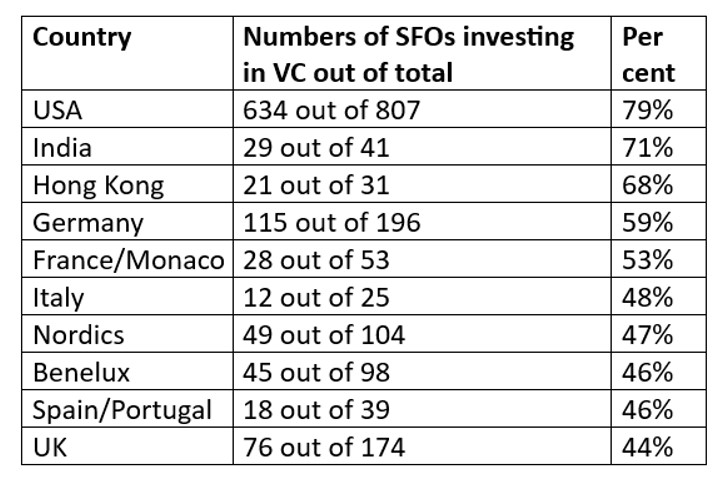The width and height of the screenshot is (727, 487).
Task: Select the 79% percentage cell
Action: (x=647, y=111)
